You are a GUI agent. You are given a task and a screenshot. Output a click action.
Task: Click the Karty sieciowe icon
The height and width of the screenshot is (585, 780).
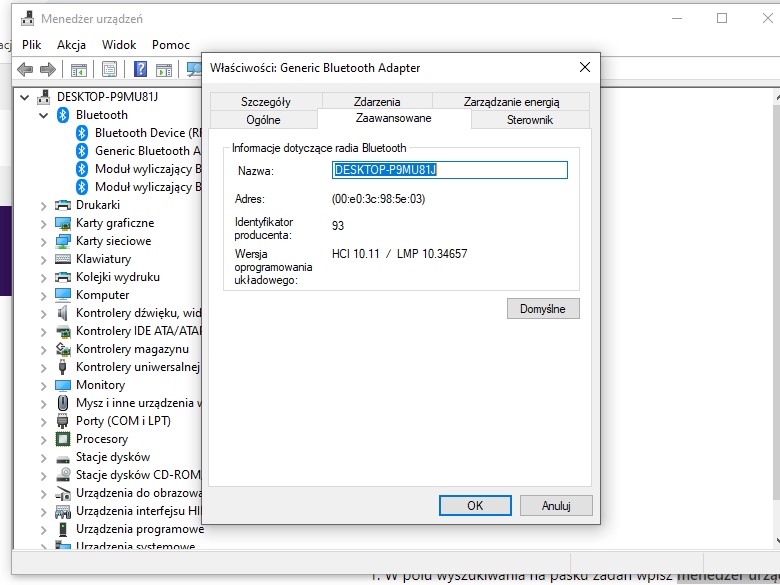(x=63, y=241)
